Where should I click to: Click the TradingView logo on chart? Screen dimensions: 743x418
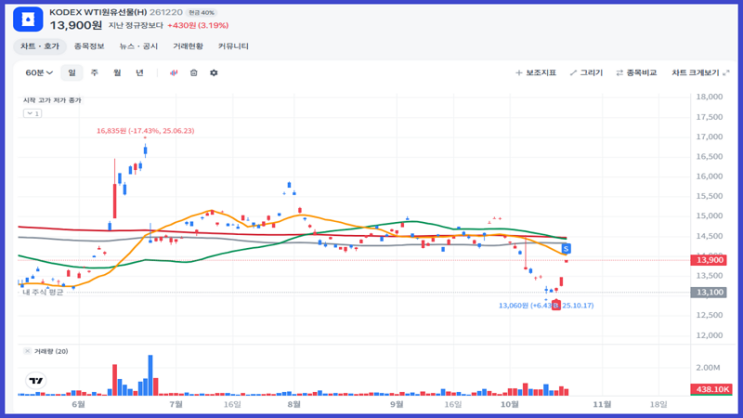click(36, 381)
